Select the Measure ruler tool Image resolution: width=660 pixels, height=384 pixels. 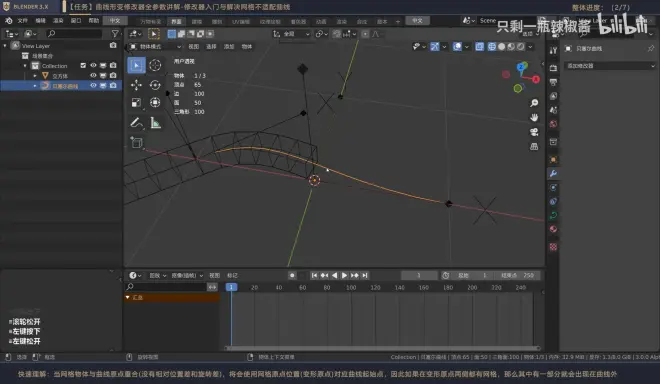[155, 123]
